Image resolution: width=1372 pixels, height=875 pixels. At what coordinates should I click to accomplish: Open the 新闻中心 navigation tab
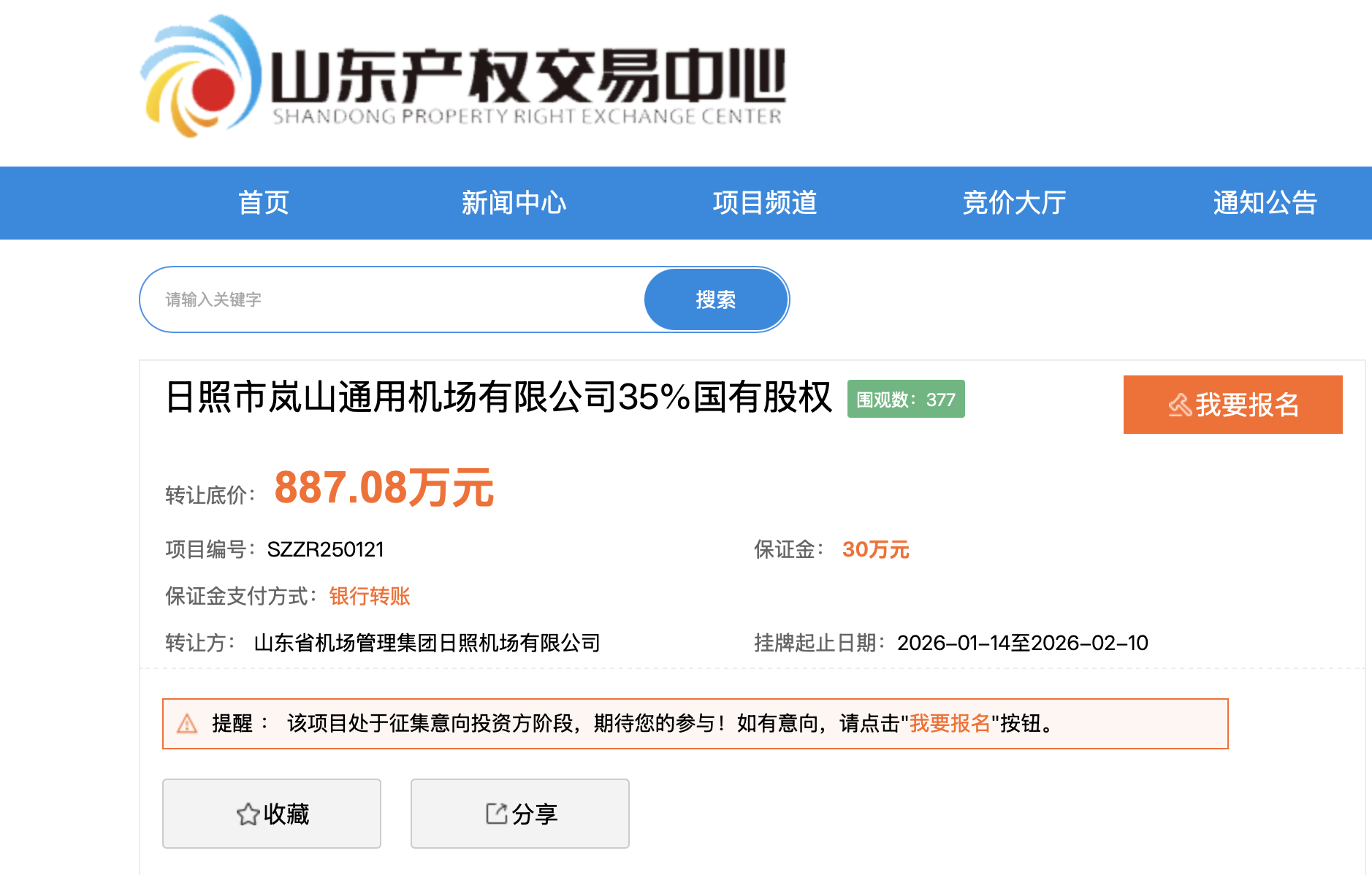[514, 203]
